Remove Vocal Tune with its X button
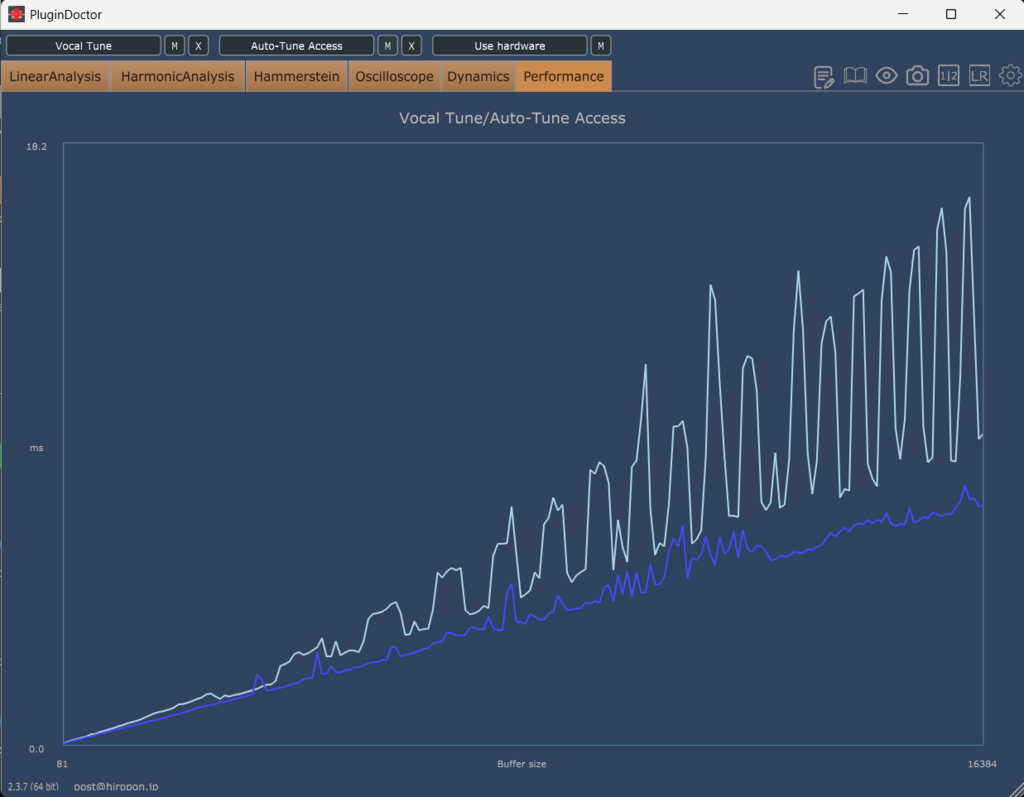This screenshot has height=797, width=1024. tap(199, 46)
